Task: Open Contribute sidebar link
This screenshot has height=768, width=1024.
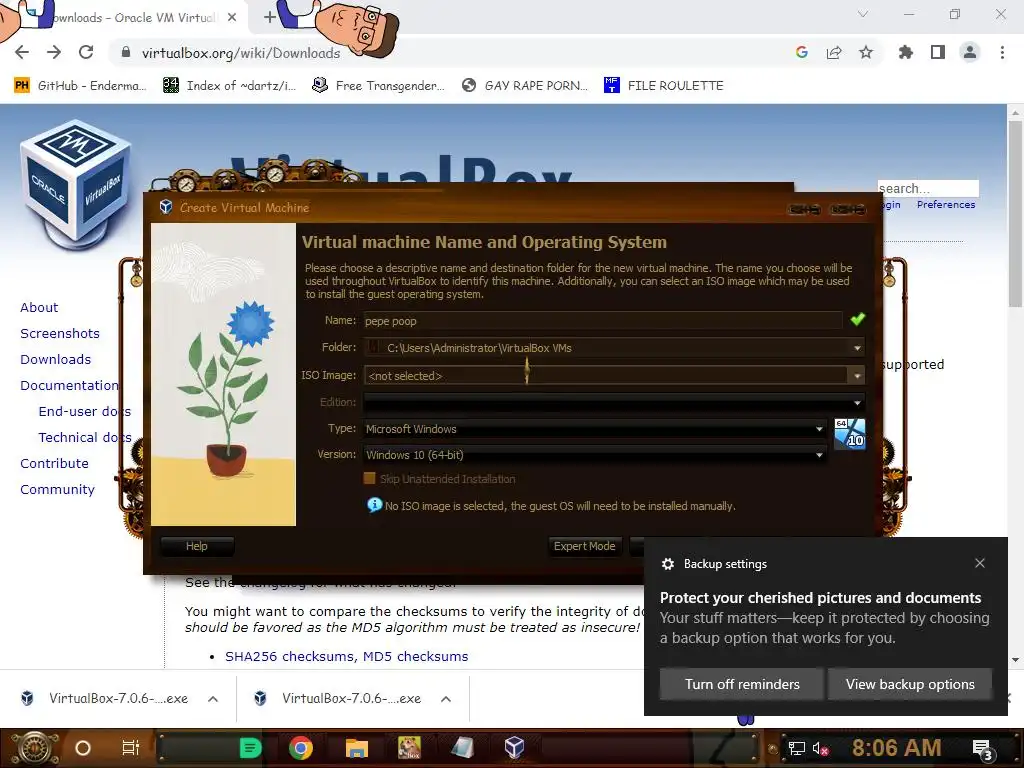Action: (54, 463)
